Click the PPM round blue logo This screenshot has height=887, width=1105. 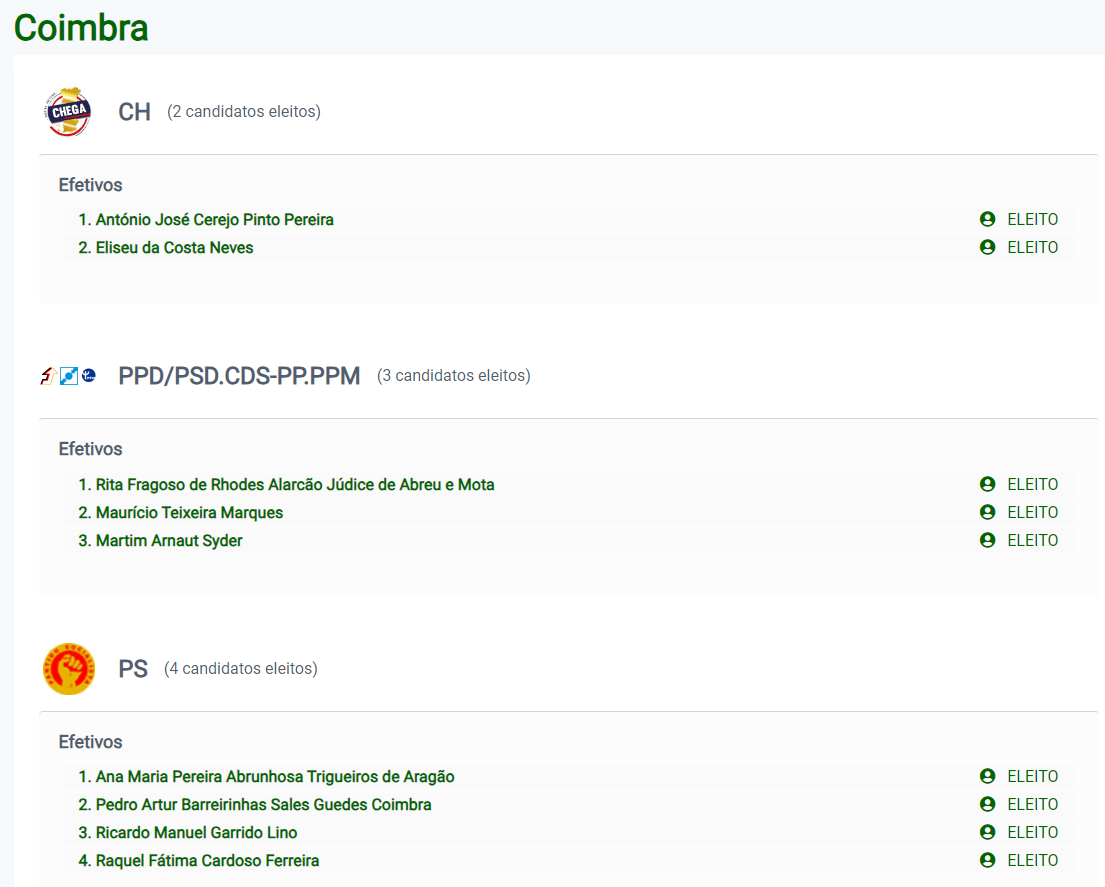[x=89, y=376]
